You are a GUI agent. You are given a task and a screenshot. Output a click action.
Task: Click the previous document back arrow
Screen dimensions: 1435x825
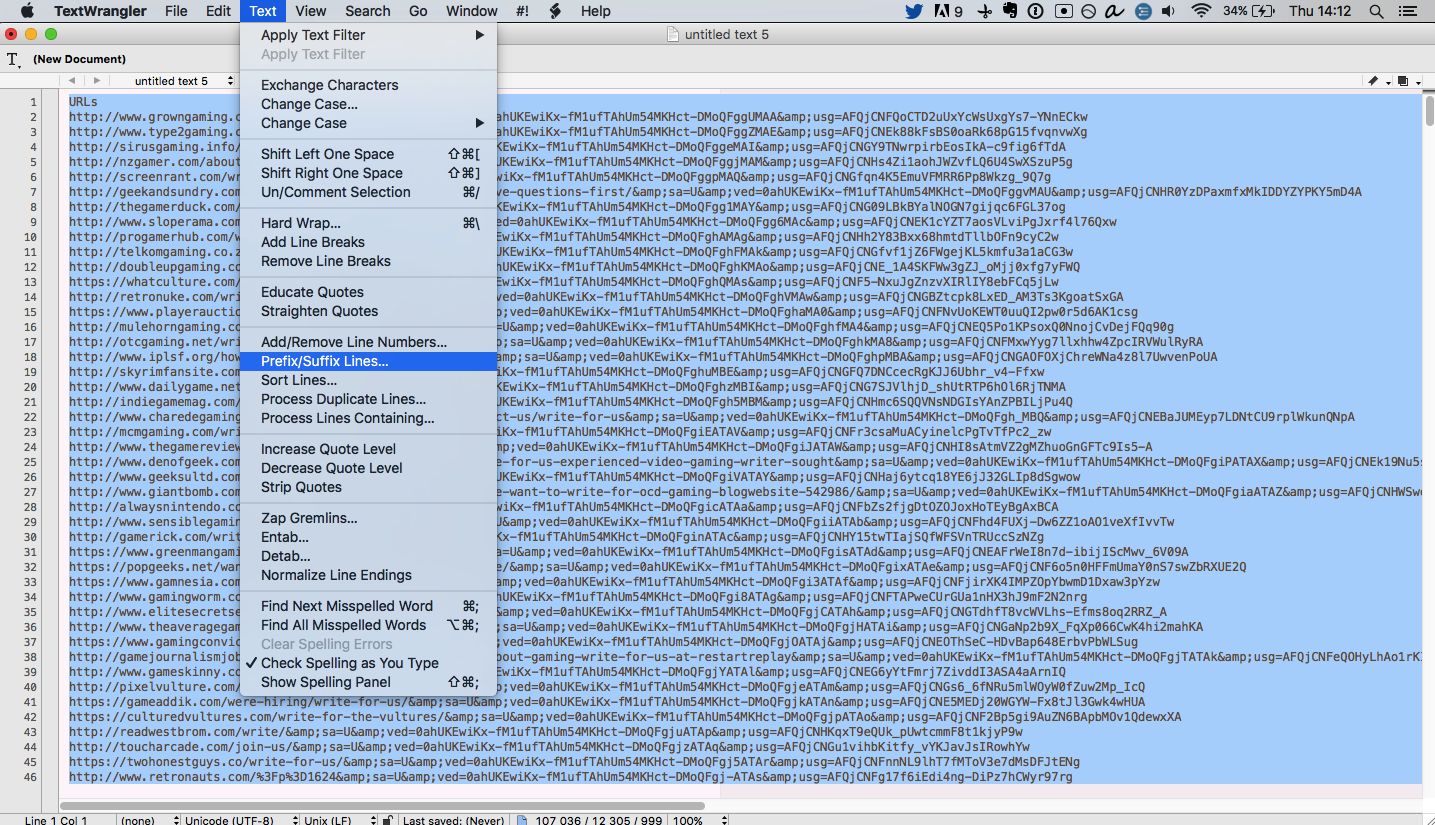pyautogui.click(x=72, y=81)
